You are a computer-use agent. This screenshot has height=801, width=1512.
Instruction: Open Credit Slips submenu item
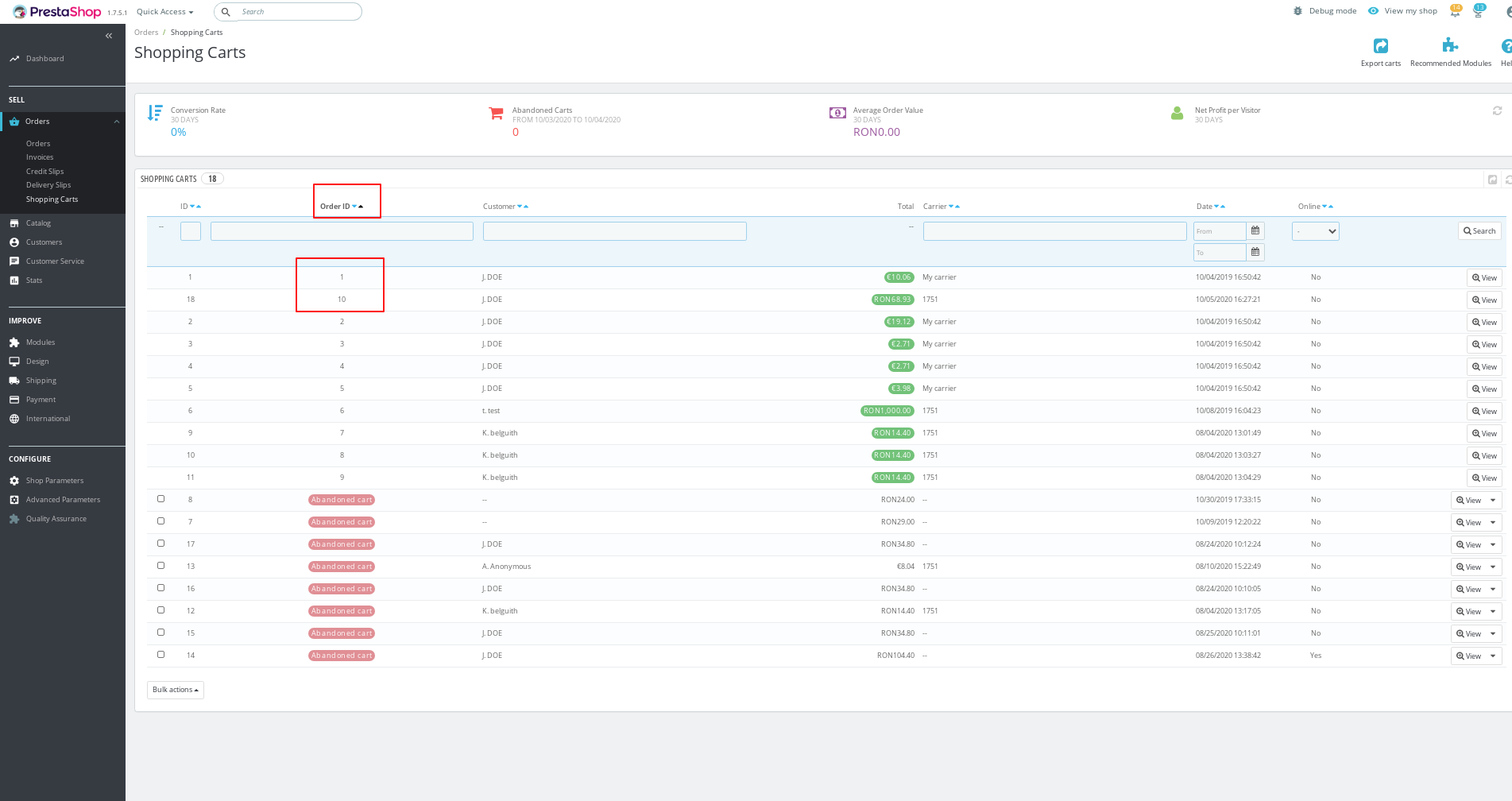click(x=44, y=172)
